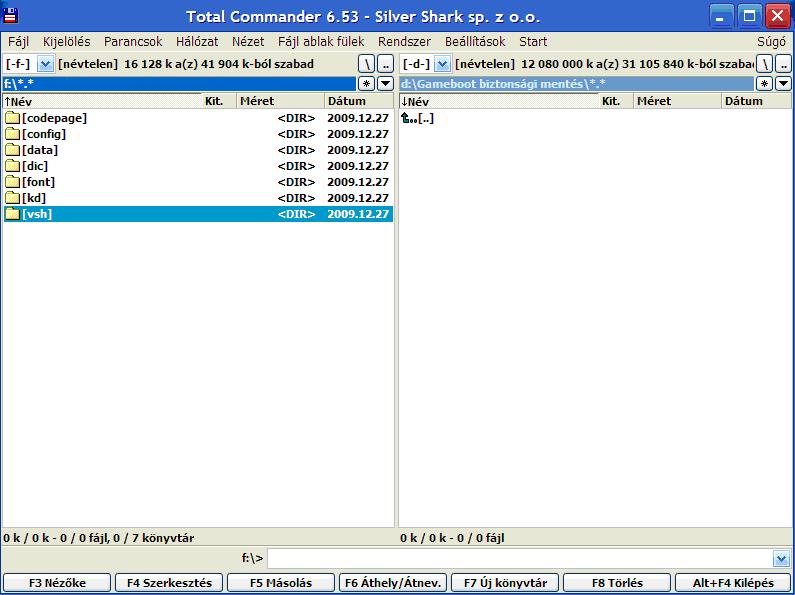Viewport: 795px width, 595px height.
Task: Open left panel directory history arrow
Action: pos(385,83)
